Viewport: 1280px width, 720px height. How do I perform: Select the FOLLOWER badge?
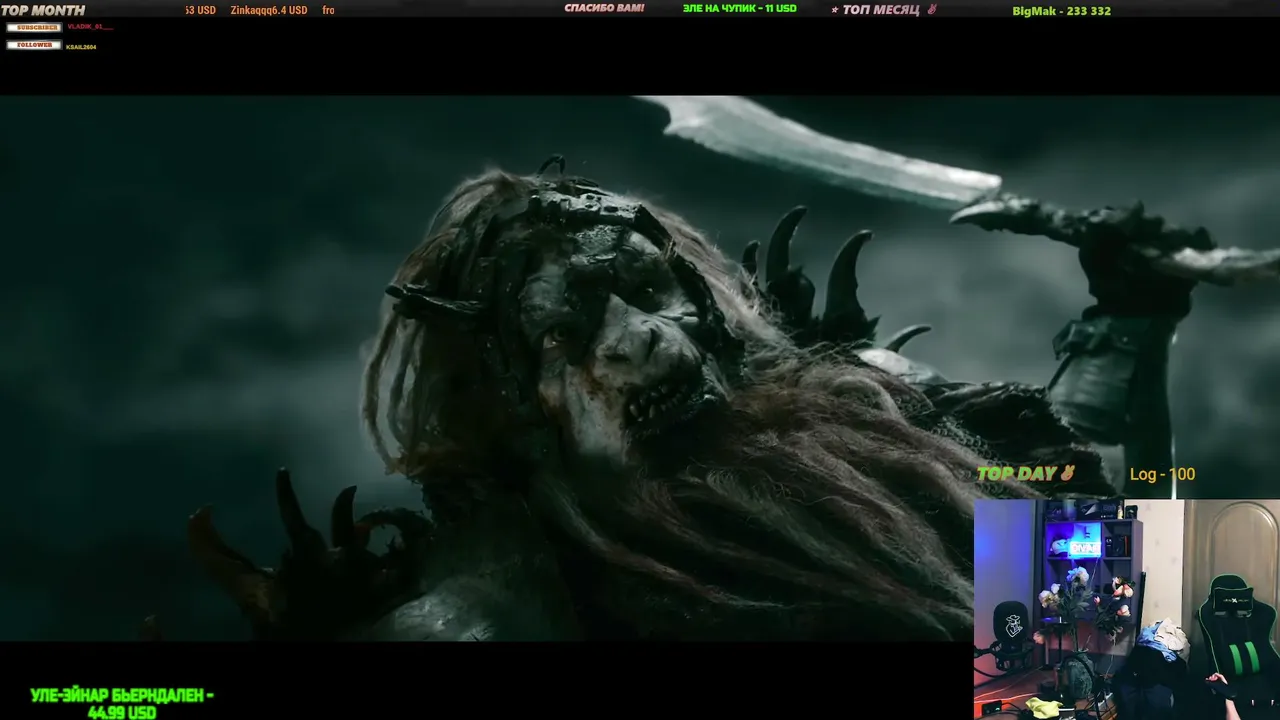(x=34, y=45)
